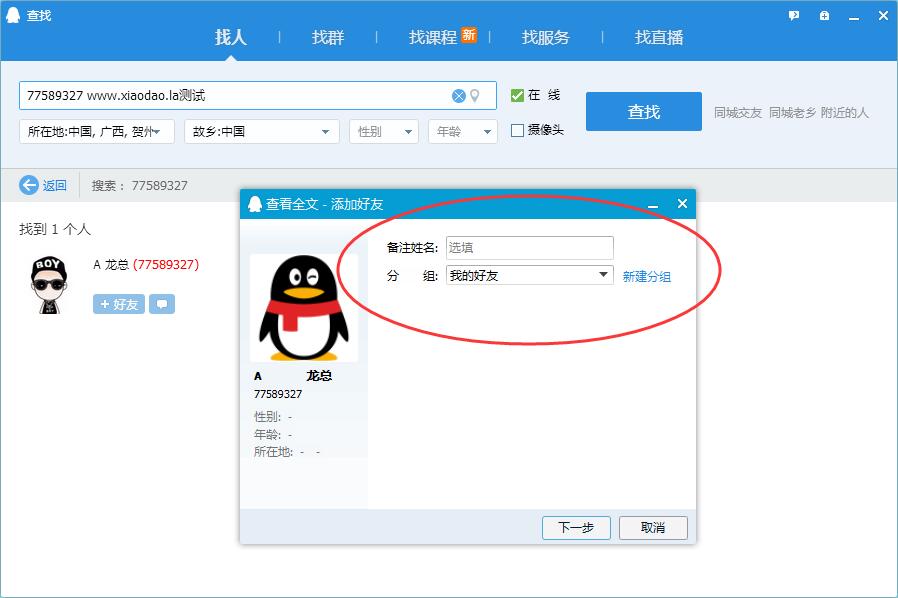Image resolution: width=898 pixels, height=598 pixels.
Task: Switch to the 找课程 tab
Action: 433,37
